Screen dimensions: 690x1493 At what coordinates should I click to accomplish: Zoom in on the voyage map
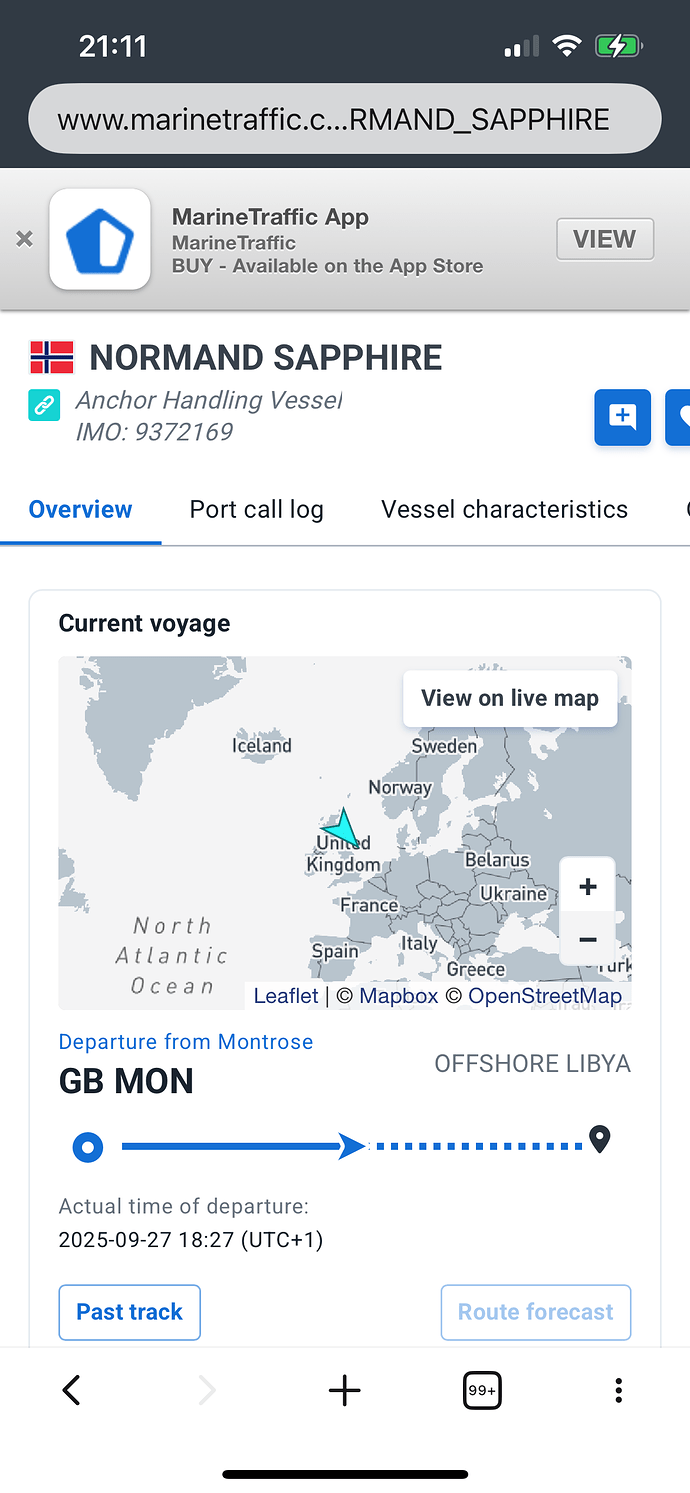(x=588, y=886)
